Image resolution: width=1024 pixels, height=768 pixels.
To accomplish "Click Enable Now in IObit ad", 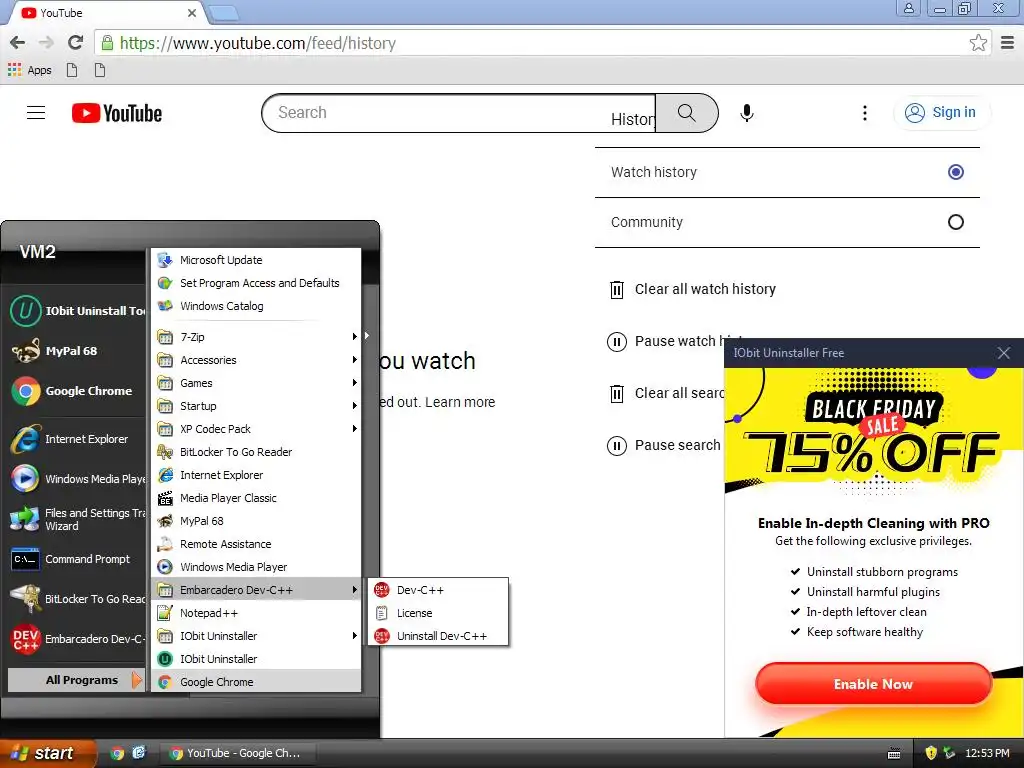I will (x=873, y=684).
